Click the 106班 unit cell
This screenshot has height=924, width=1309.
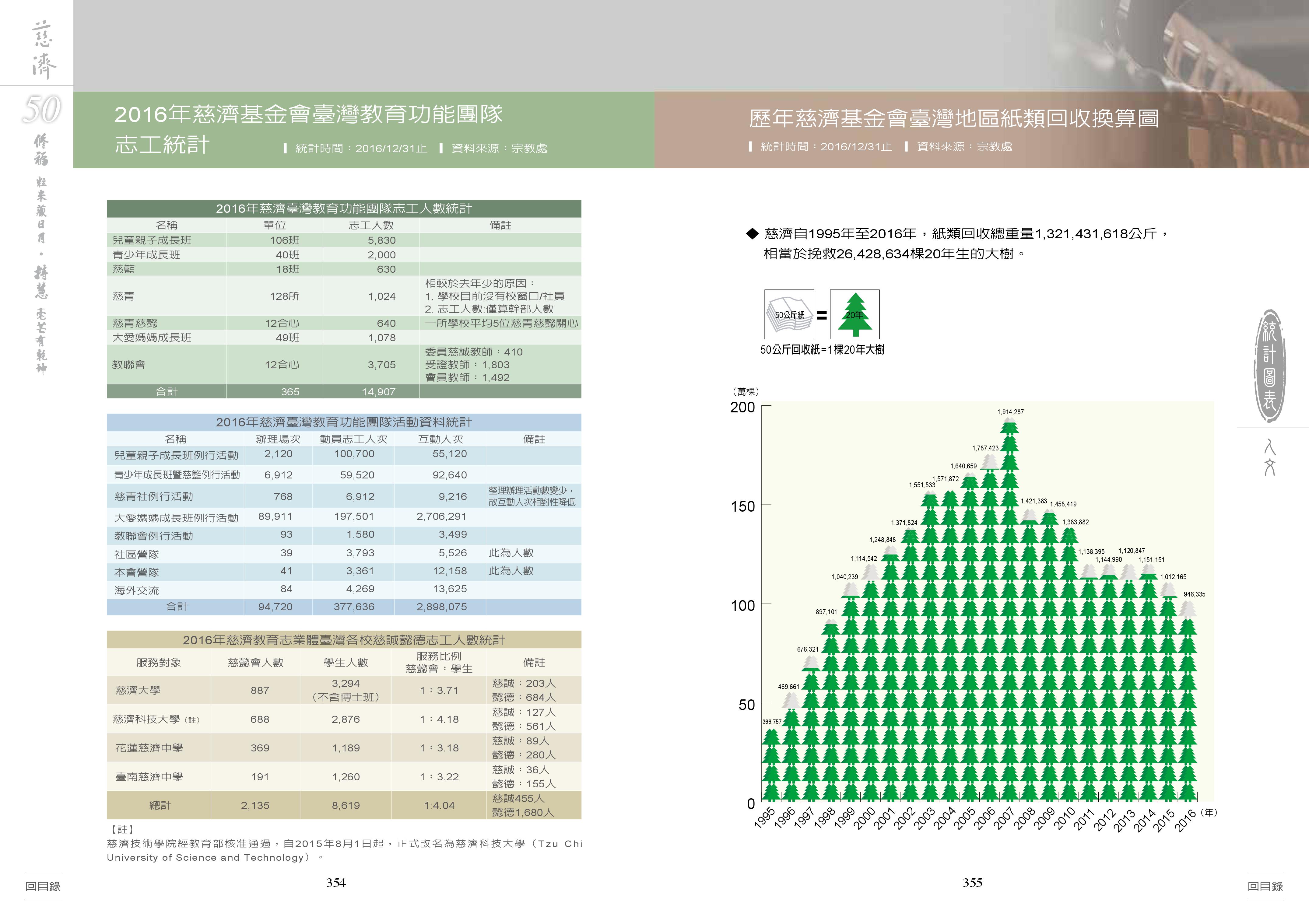point(285,240)
